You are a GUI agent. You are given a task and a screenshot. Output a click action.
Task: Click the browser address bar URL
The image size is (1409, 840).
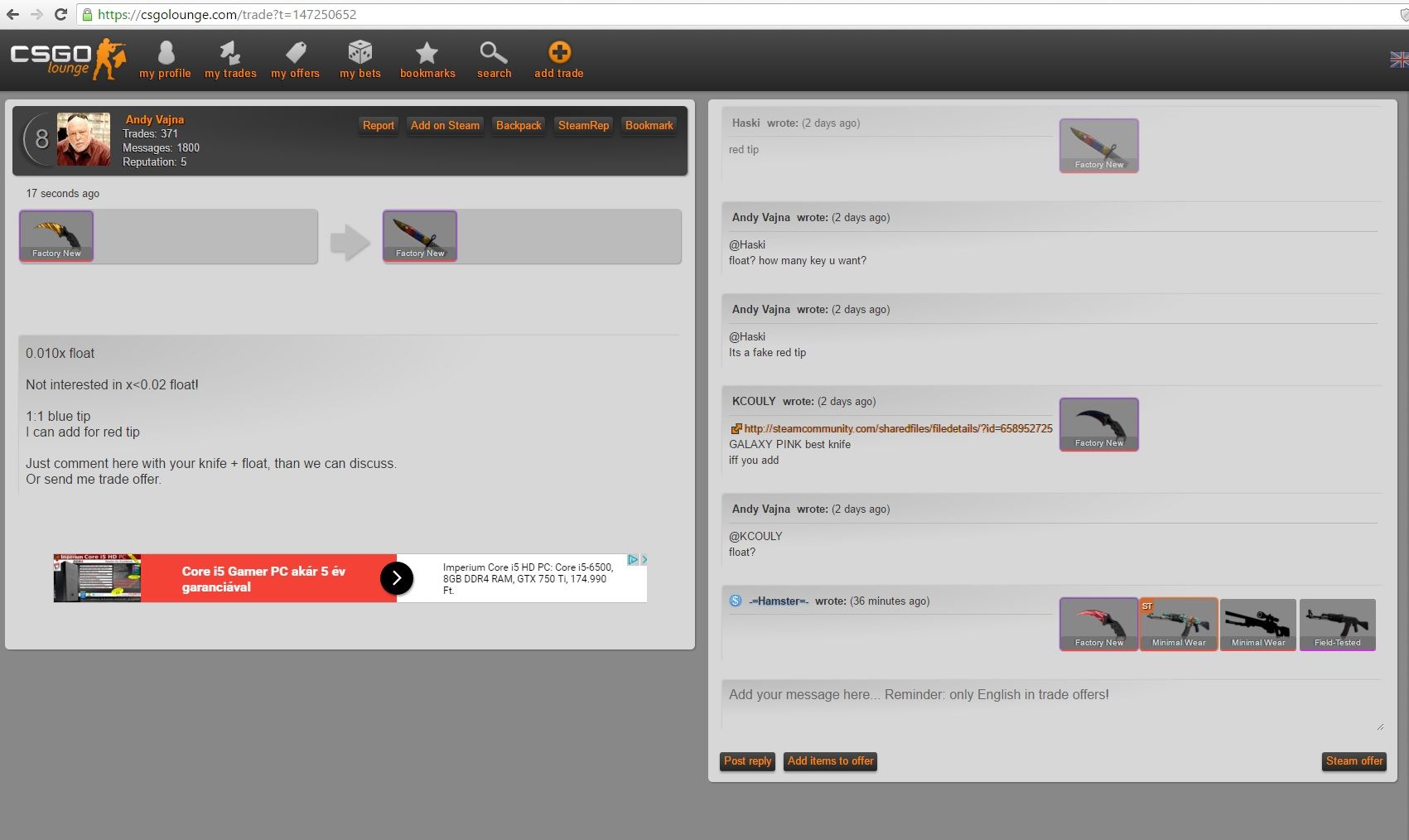pyautogui.click(x=227, y=14)
